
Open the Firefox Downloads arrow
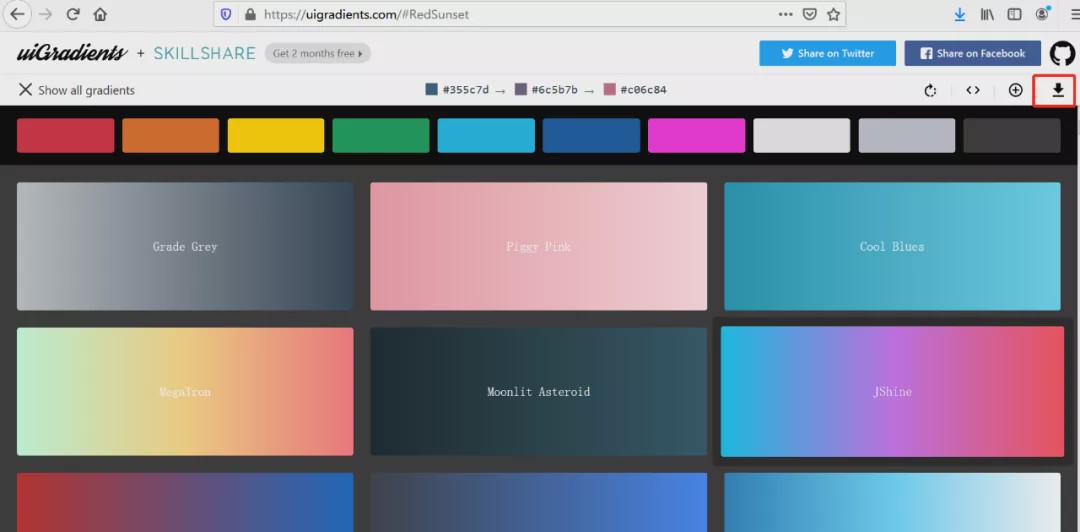(x=959, y=14)
